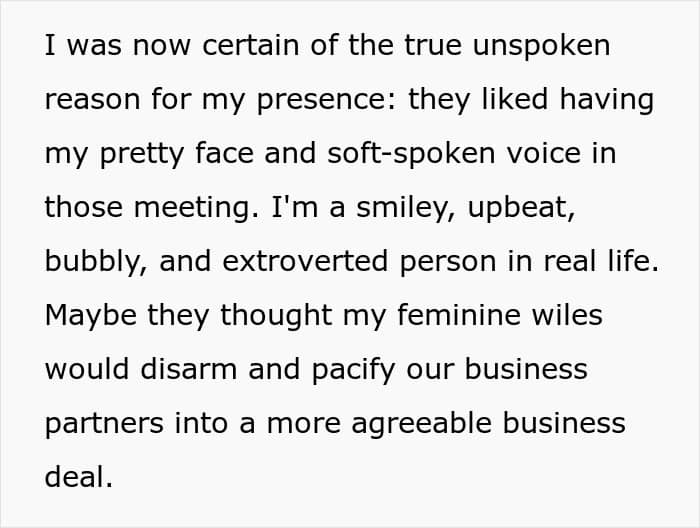Click the final word "deal"
This screenshot has width=700, height=528.
pos(75,477)
